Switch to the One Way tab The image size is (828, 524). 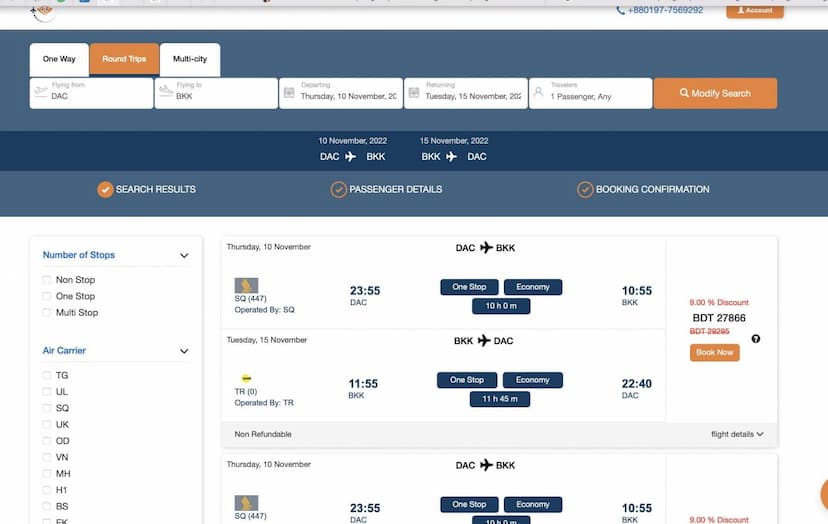(59, 60)
